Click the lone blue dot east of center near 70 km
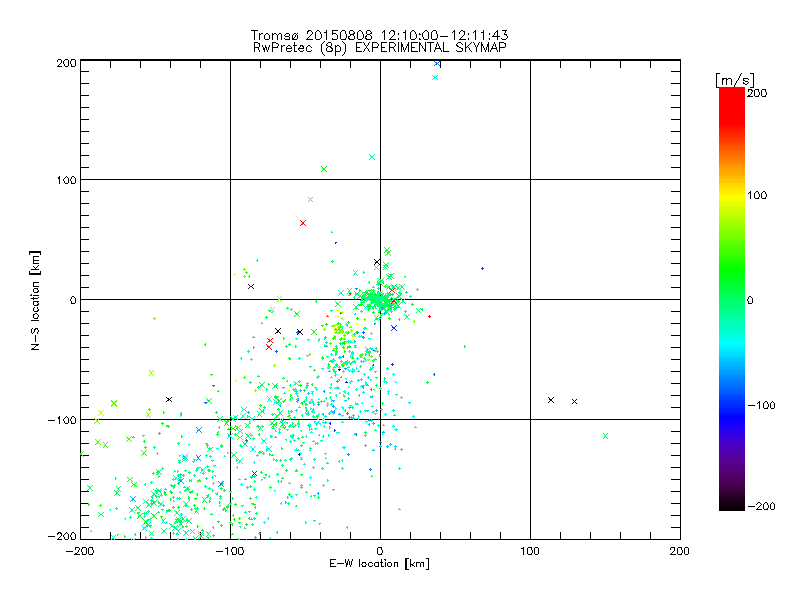 (x=483, y=268)
